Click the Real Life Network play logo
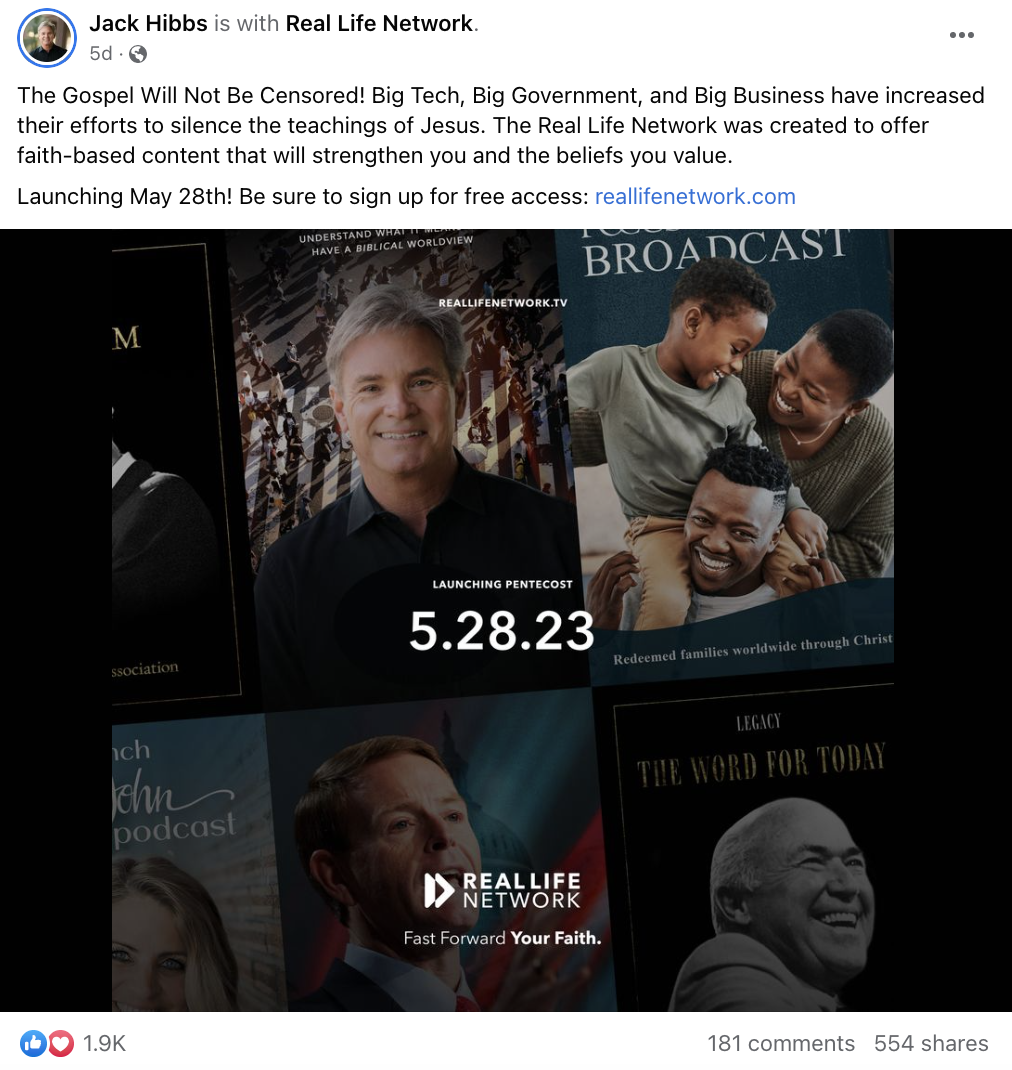 [437, 891]
